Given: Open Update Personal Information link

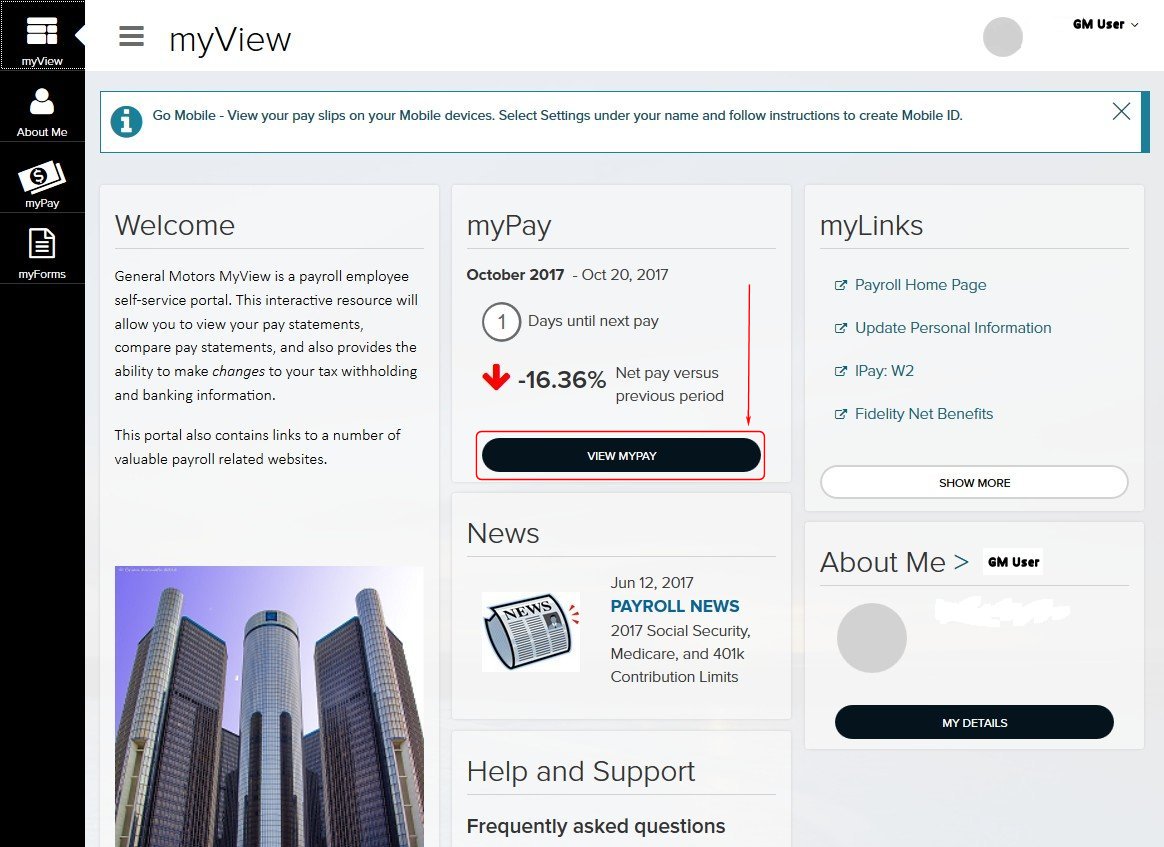Looking at the screenshot, I should pos(953,328).
